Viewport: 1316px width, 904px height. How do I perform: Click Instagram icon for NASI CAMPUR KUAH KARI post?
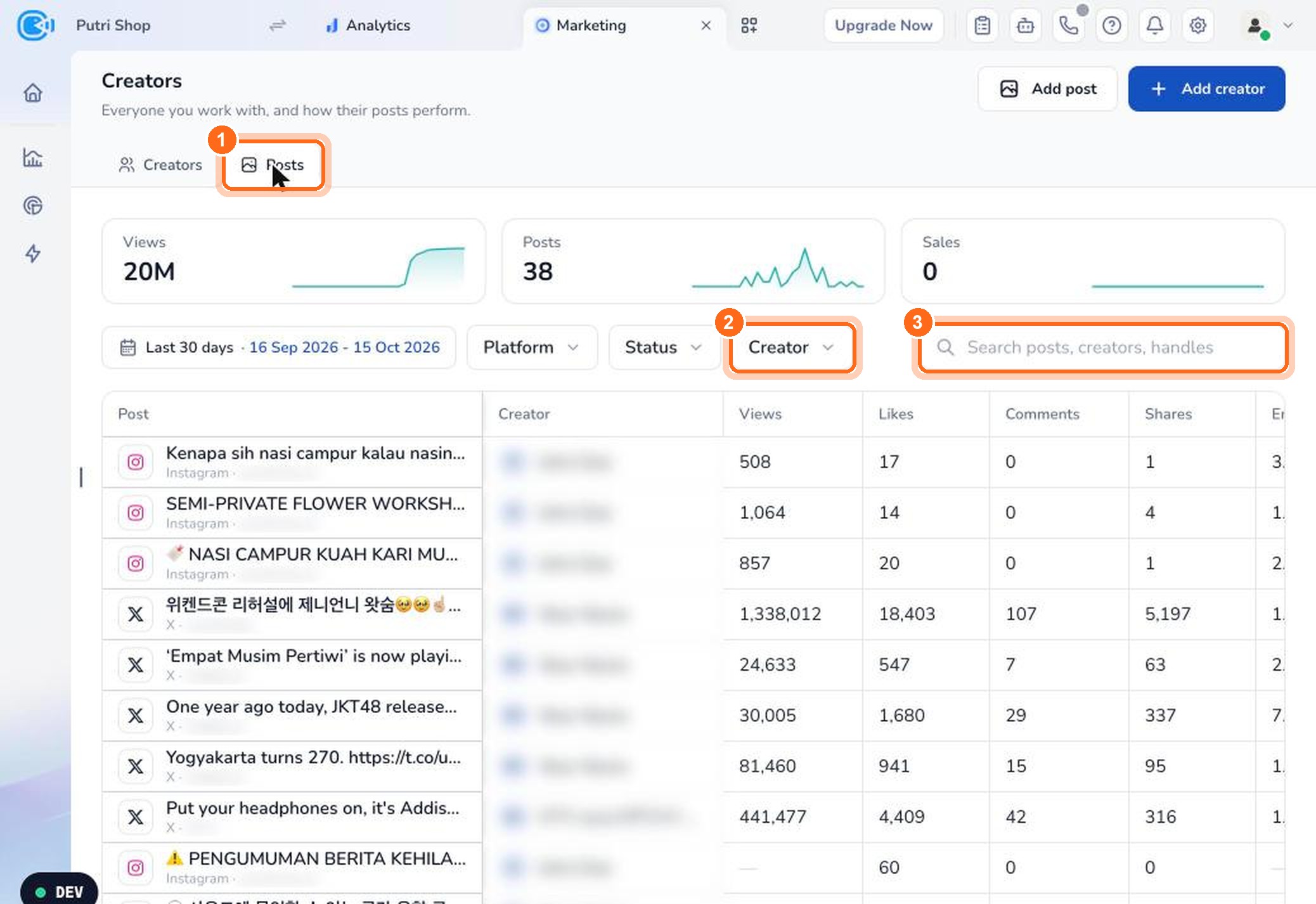click(x=136, y=564)
